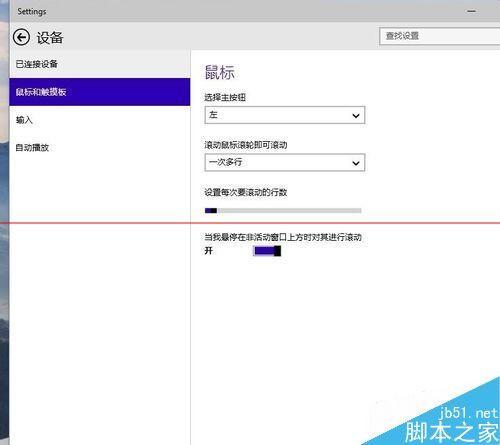The height and width of the screenshot is (445, 500).
Task: Expand primary button dropdown showing 左
Action: tap(285, 115)
